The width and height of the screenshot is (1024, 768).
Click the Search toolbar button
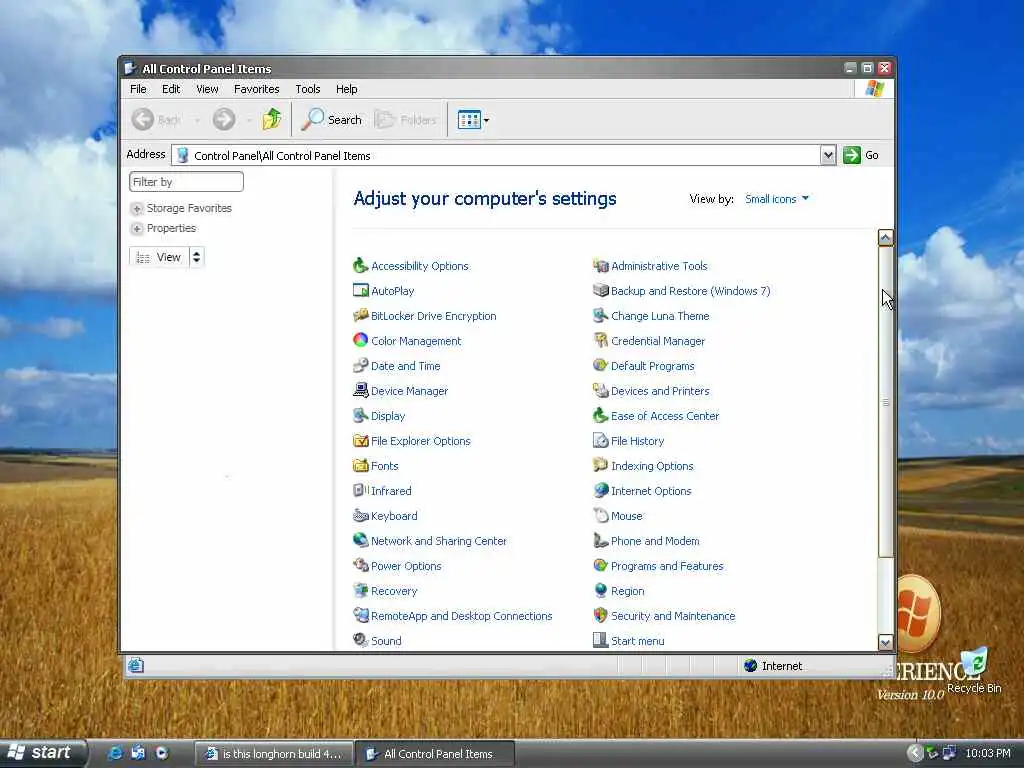click(x=332, y=120)
